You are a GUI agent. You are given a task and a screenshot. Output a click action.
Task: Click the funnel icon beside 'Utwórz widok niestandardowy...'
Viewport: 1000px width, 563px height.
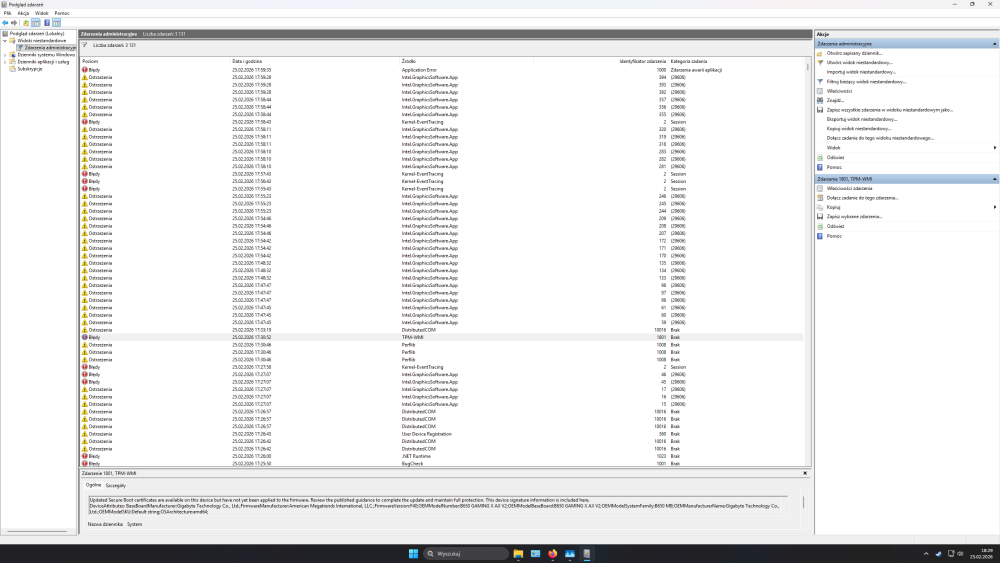[x=820, y=62]
